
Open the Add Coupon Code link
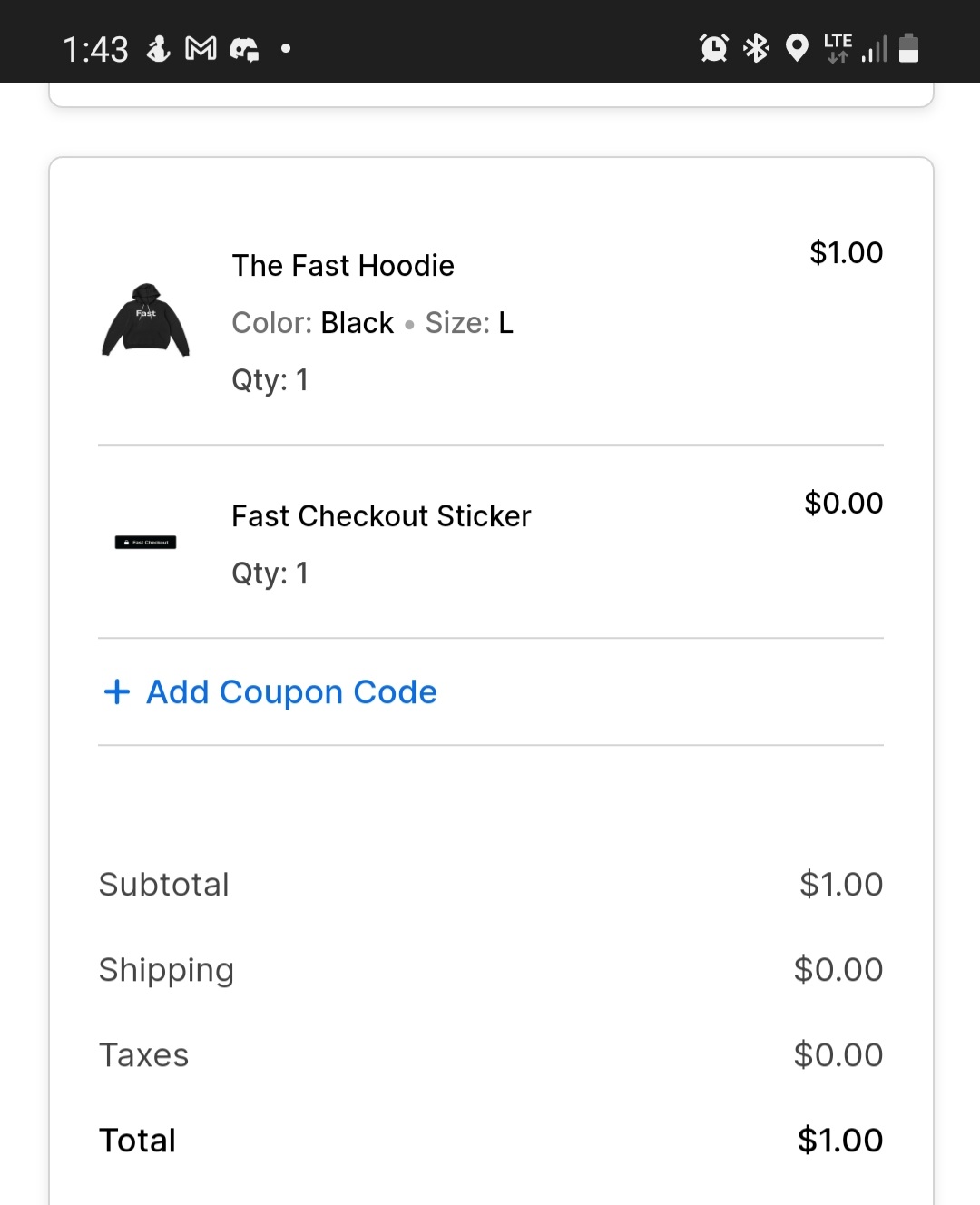[x=291, y=692]
